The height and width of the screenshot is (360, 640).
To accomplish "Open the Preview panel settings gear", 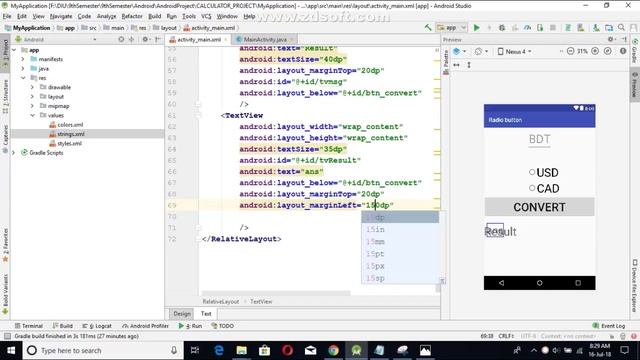I will 611,39.
